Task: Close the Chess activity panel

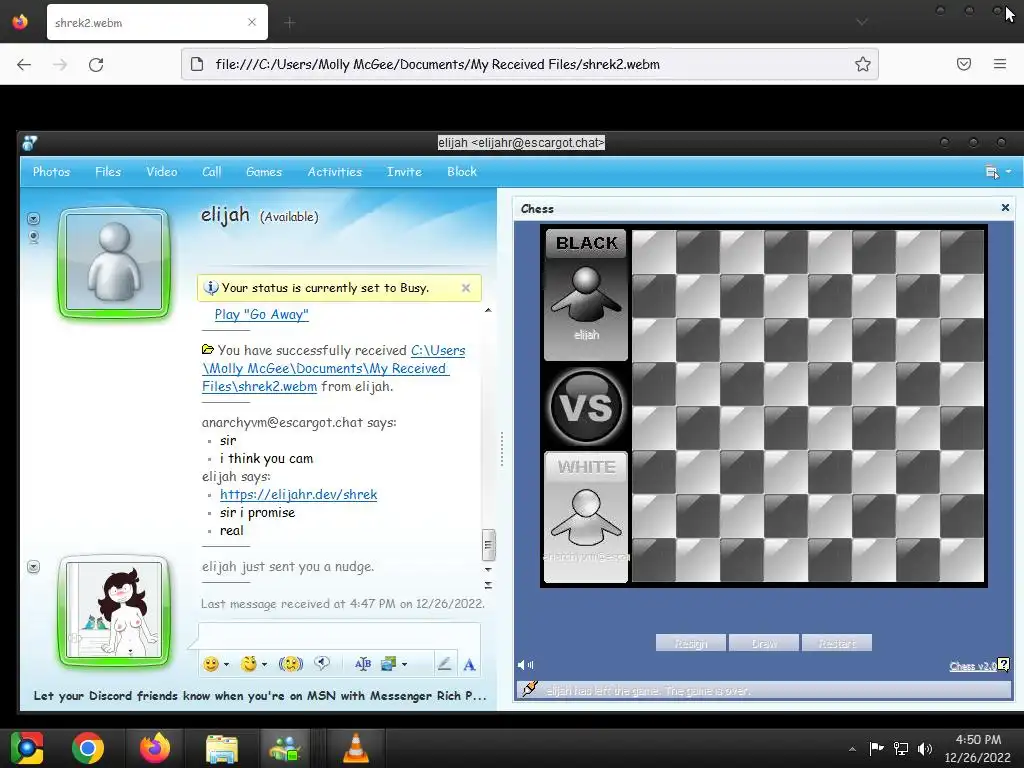Action: click(1005, 208)
